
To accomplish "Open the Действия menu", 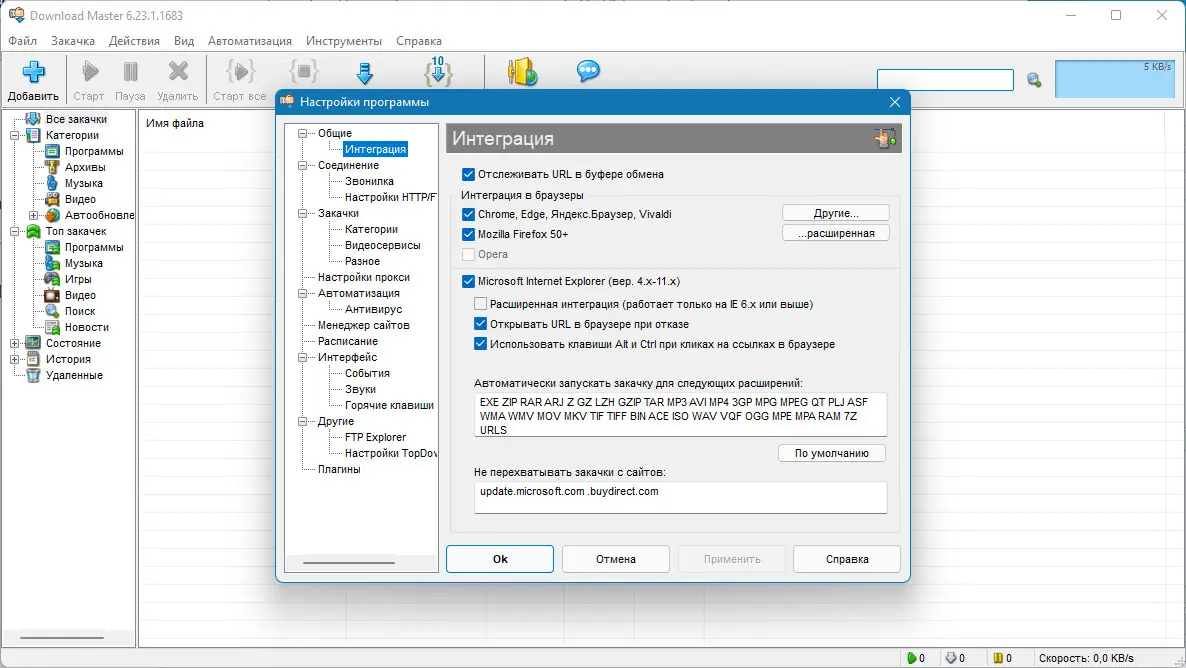I will coord(134,41).
